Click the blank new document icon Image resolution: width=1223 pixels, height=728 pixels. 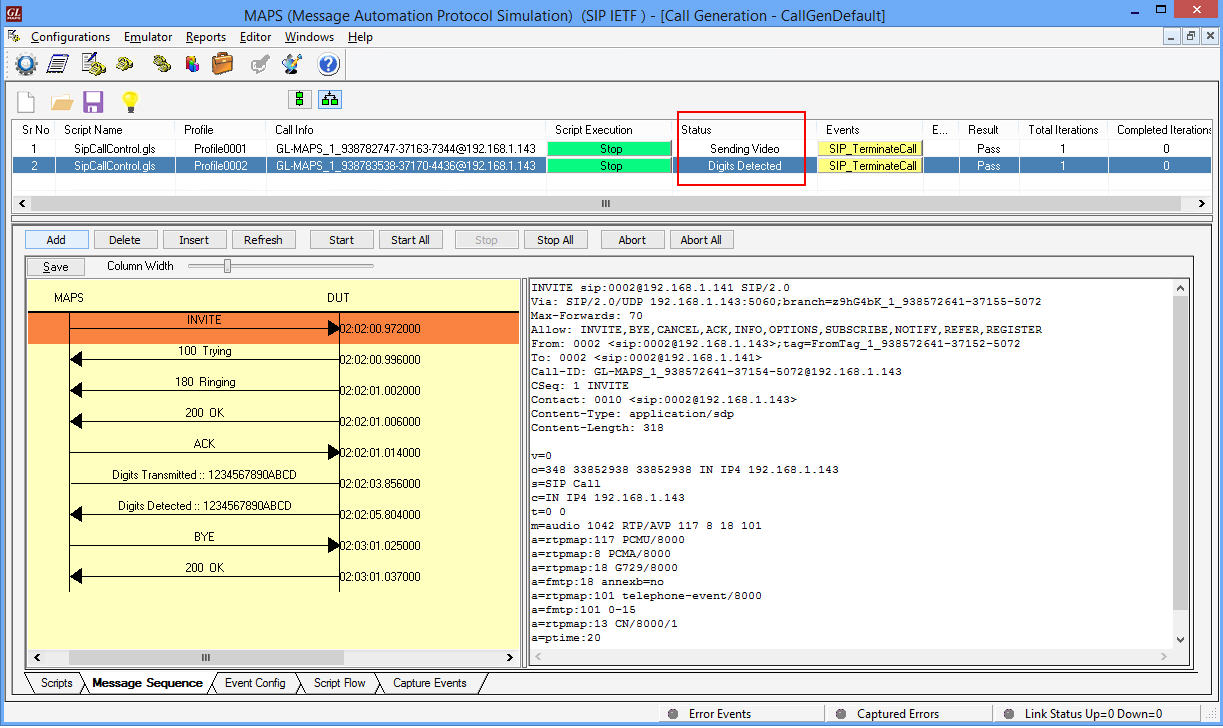(x=26, y=101)
